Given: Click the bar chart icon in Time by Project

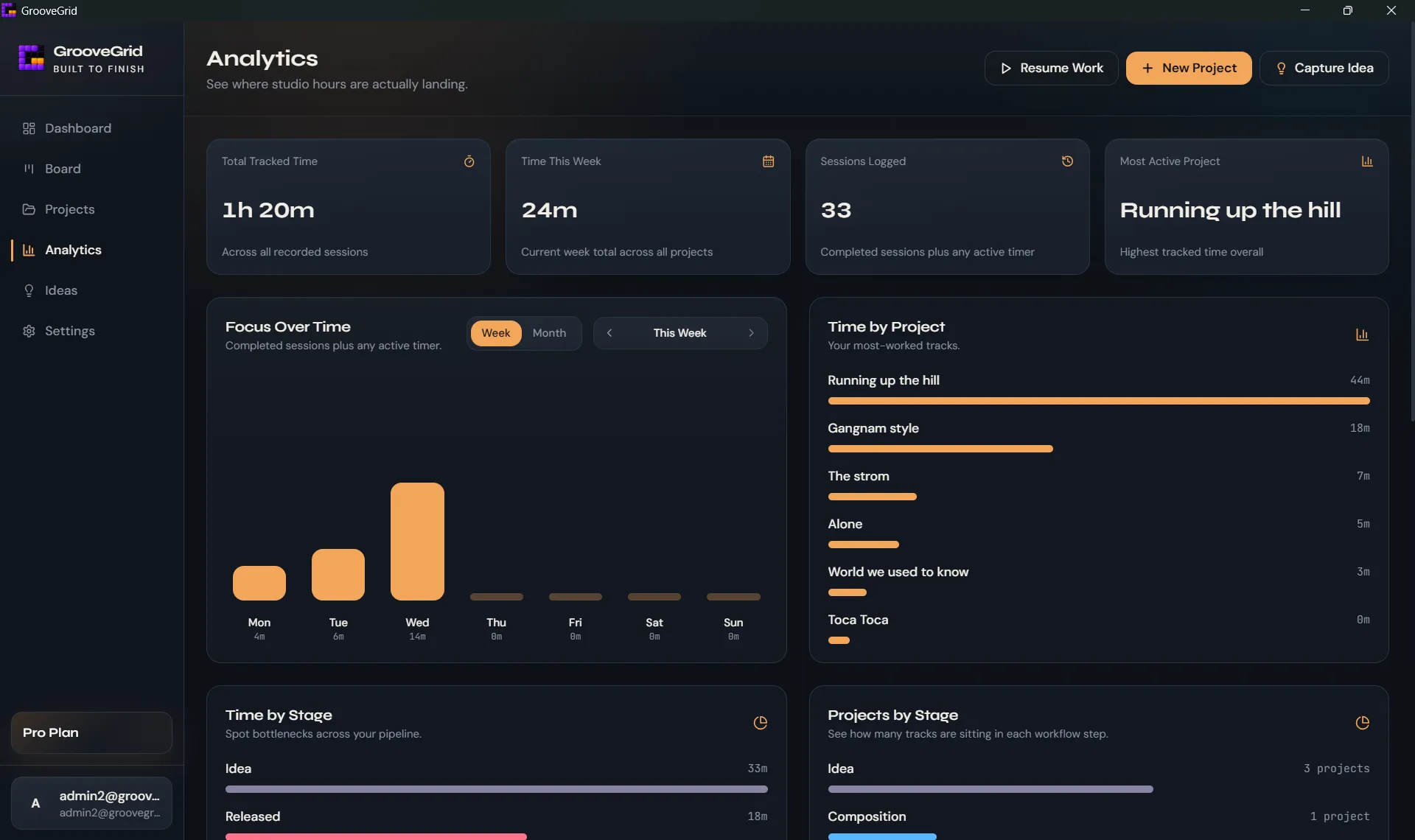Looking at the screenshot, I should click(x=1362, y=335).
